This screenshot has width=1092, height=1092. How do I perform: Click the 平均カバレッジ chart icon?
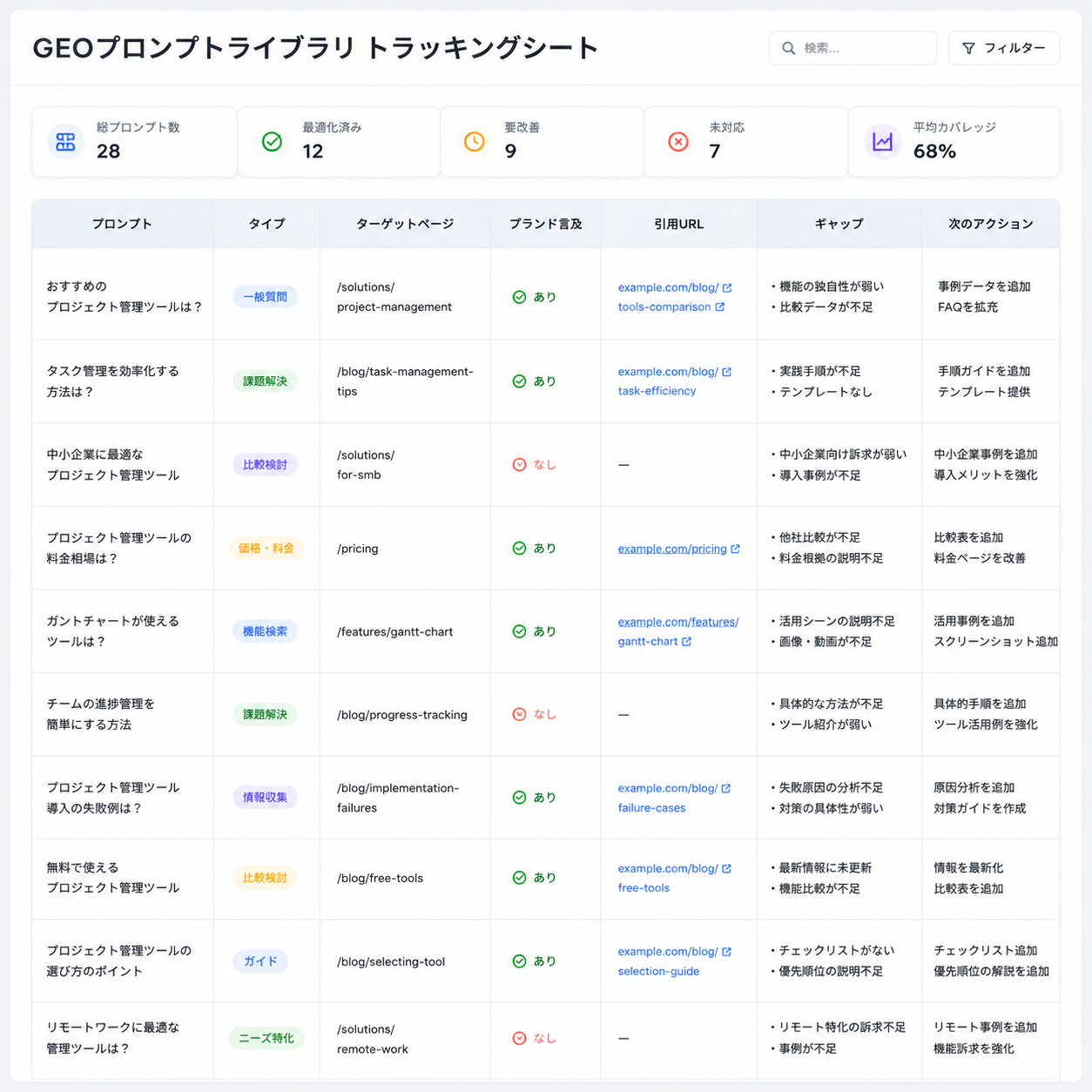click(882, 141)
